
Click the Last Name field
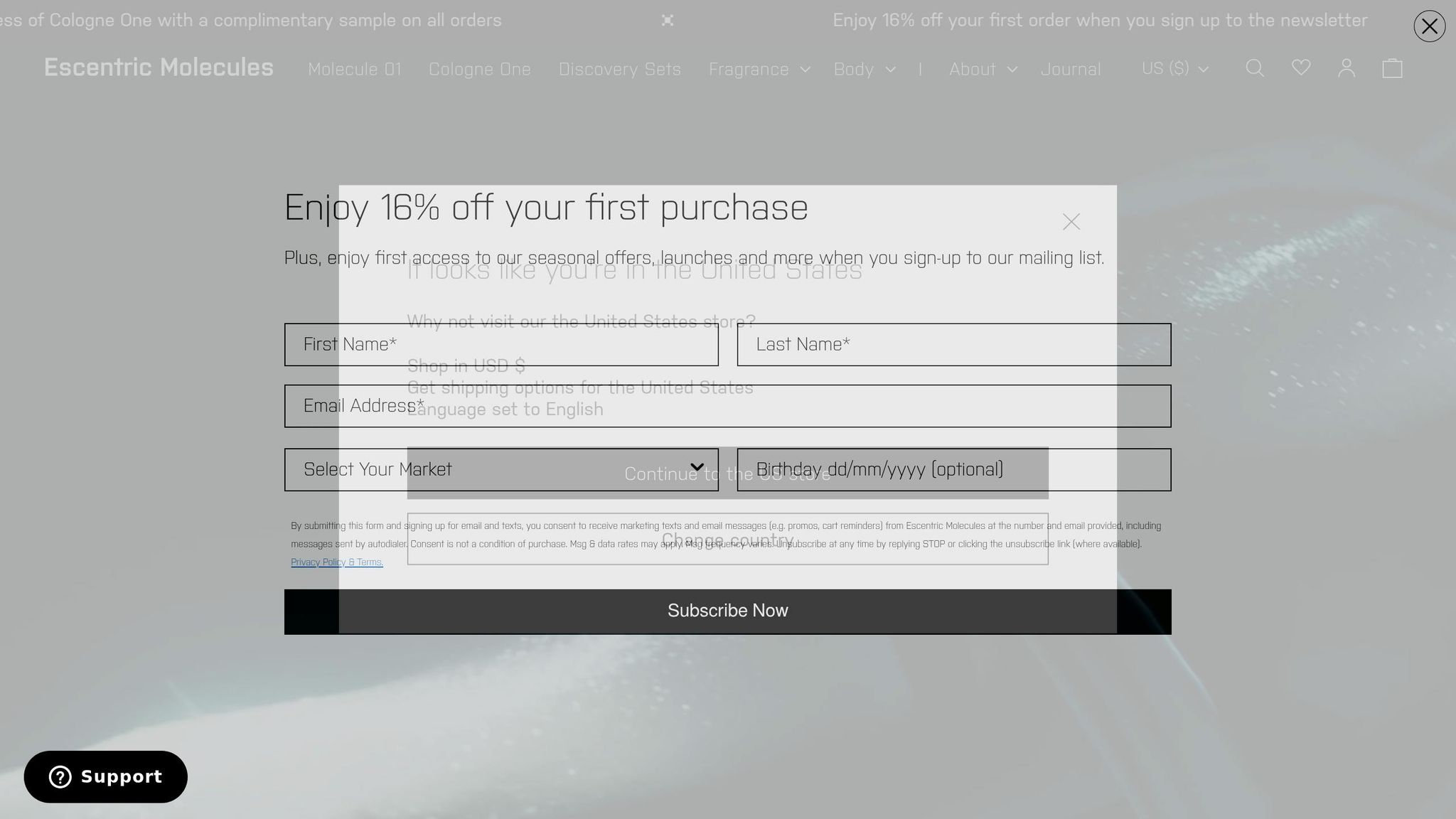(954, 345)
